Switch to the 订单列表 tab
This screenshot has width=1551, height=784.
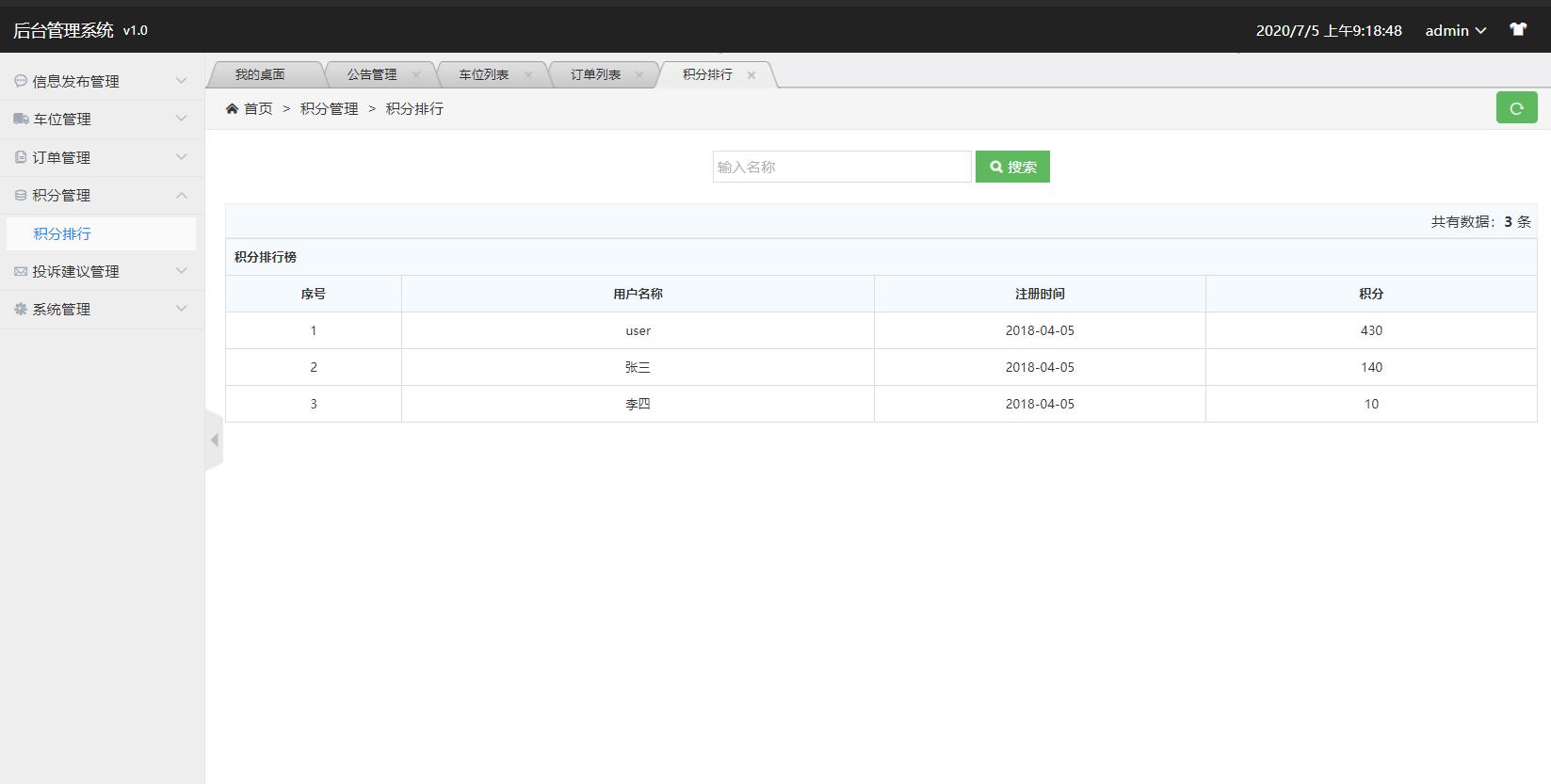point(595,74)
